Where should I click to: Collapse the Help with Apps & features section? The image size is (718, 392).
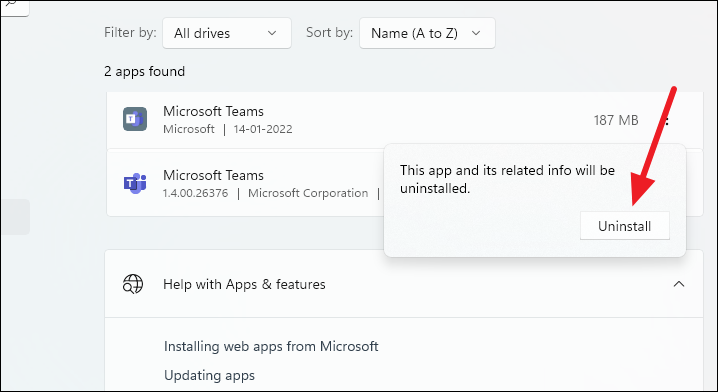[x=679, y=284]
